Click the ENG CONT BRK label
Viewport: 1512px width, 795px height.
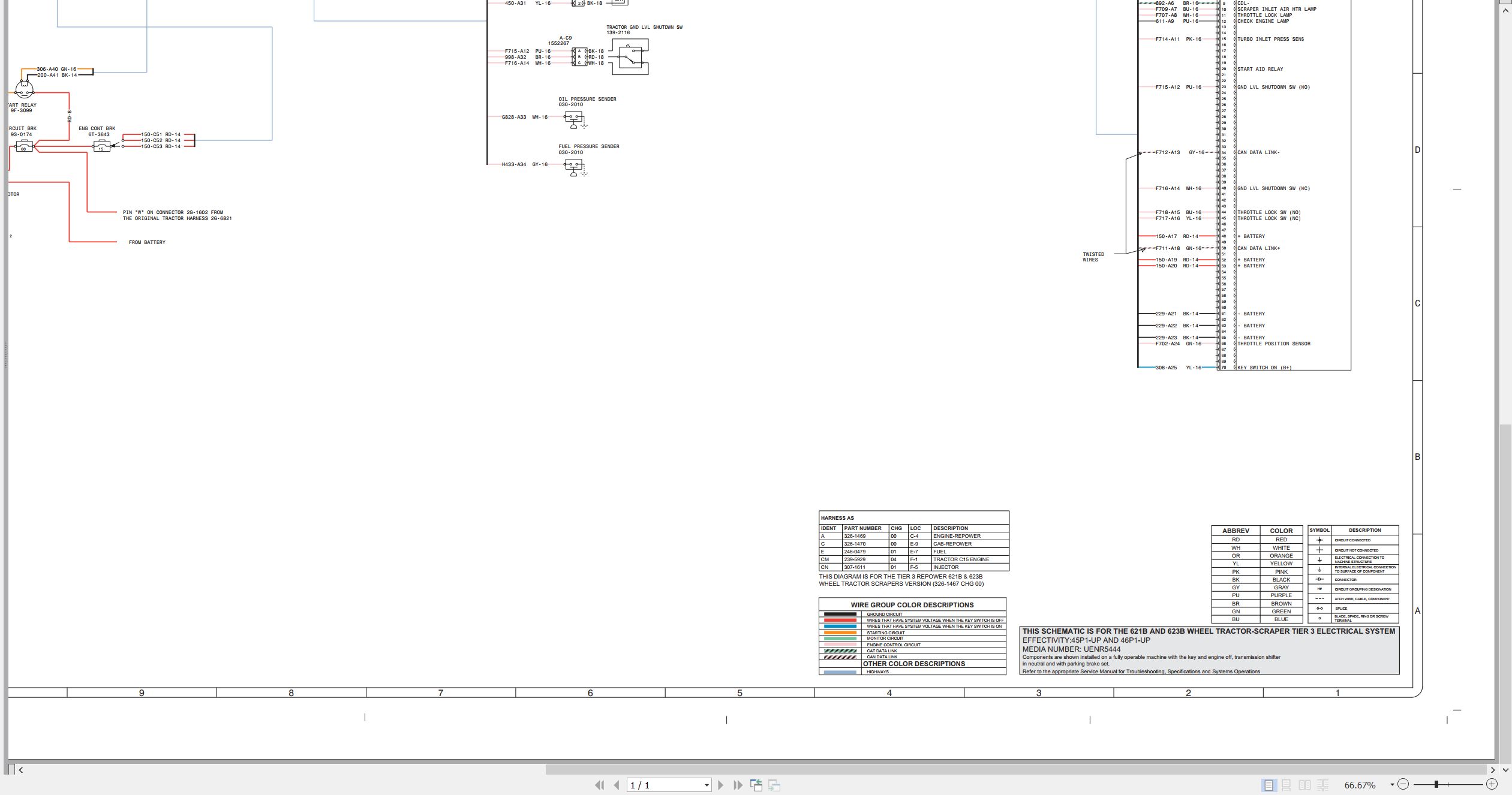click(97, 128)
